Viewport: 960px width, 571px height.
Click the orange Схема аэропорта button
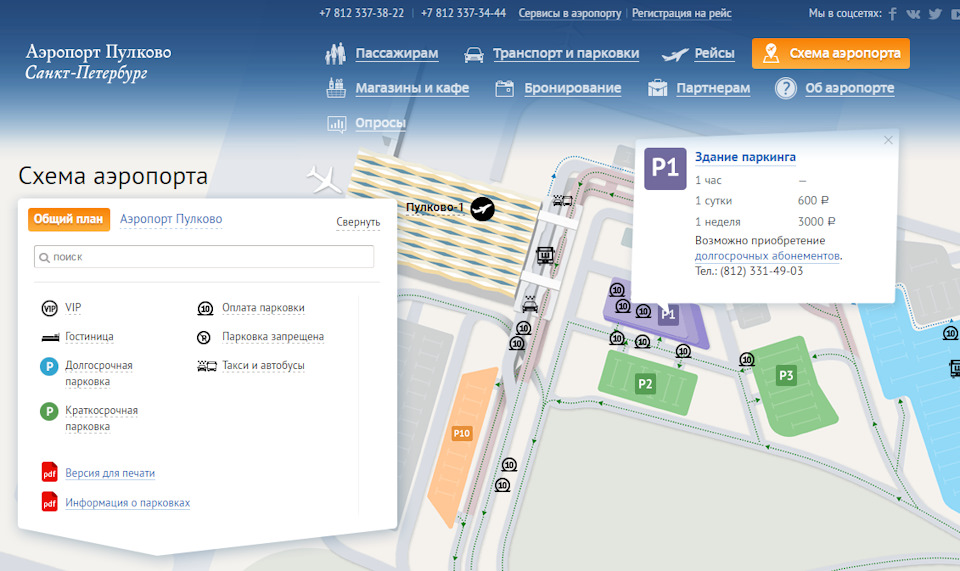(x=831, y=54)
